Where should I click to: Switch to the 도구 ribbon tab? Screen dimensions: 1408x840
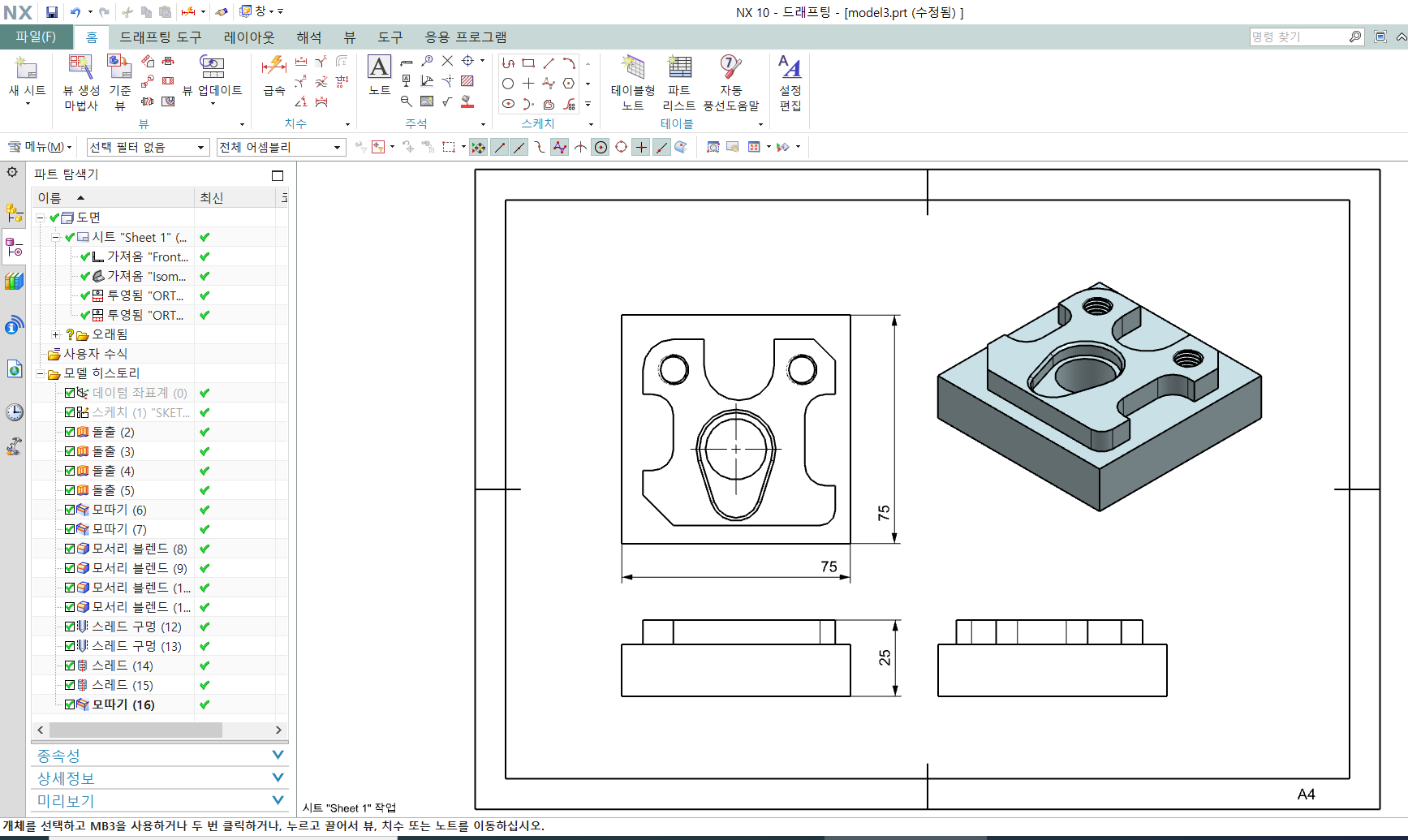point(390,37)
